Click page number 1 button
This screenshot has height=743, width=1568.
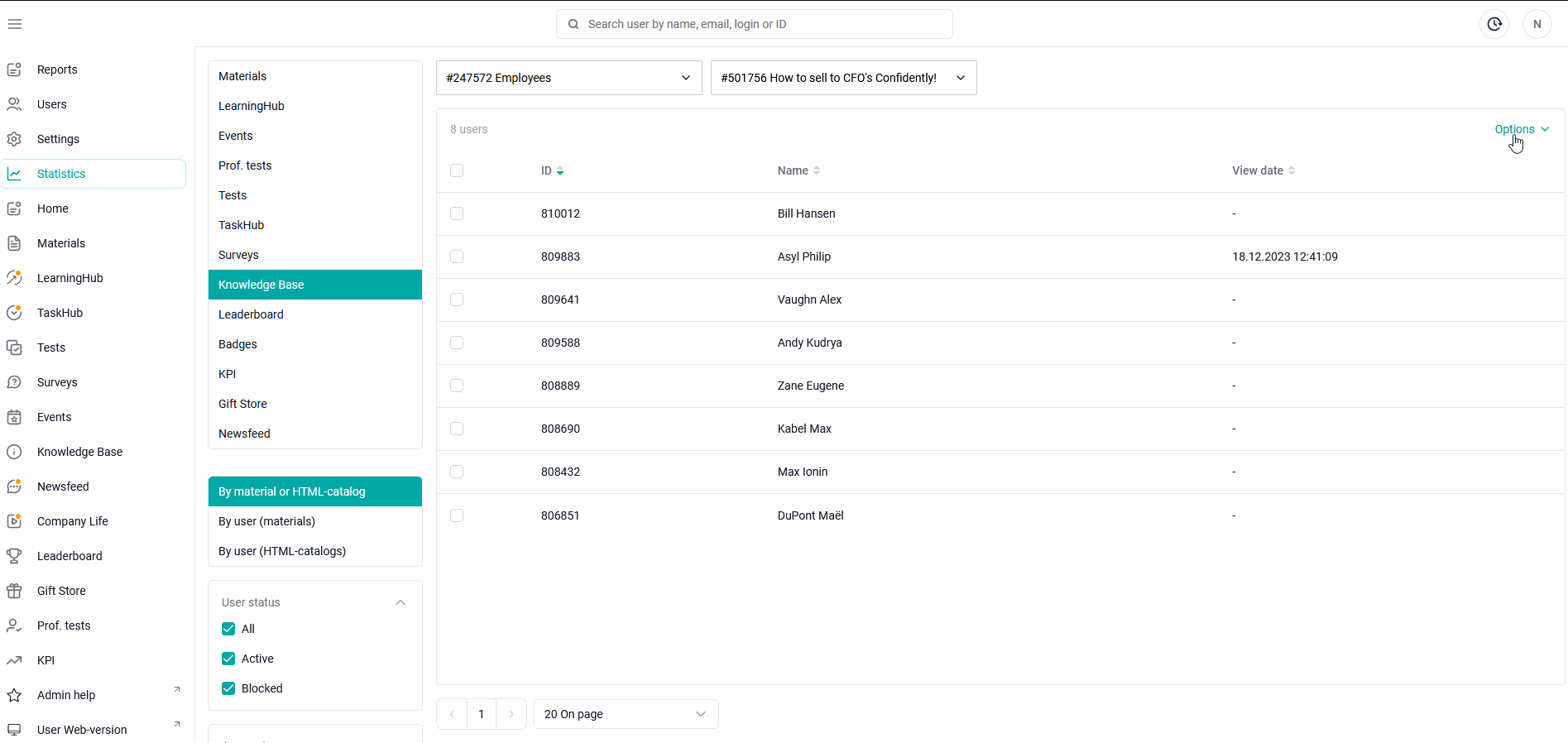[x=482, y=714]
